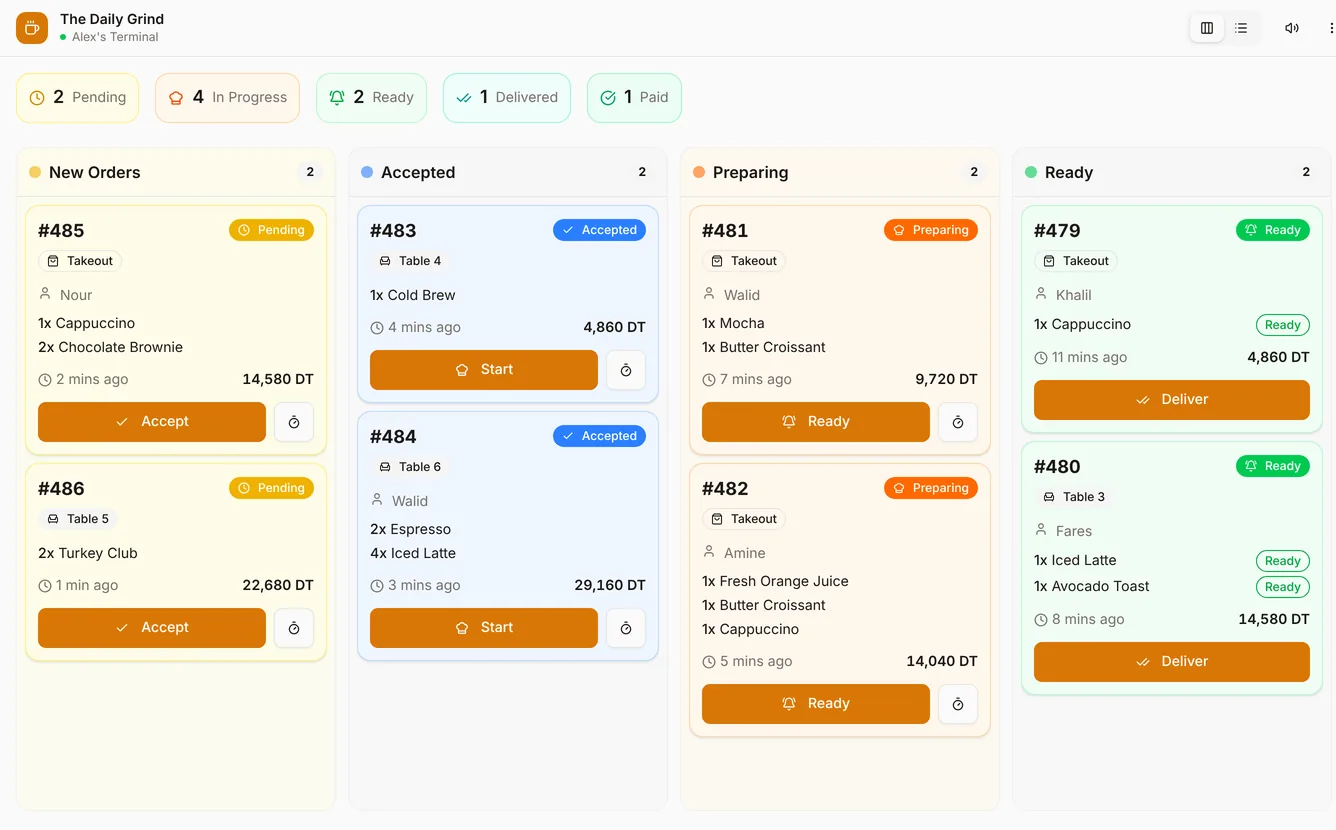Image resolution: width=1336 pixels, height=830 pixels.
Task: Click the timer icon on order #483
Action: click(x=626, y=370)
